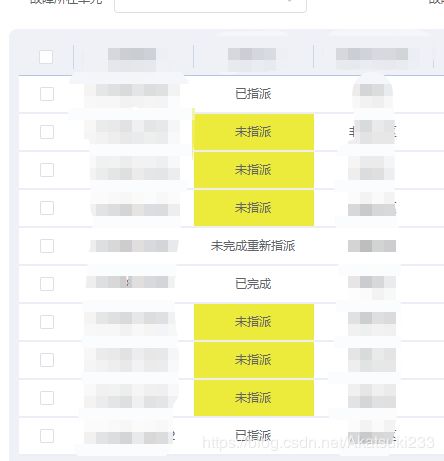Click the last yellow 未指派 cell
The width and height of the screenshot is (444, 461).
[254, 398]
